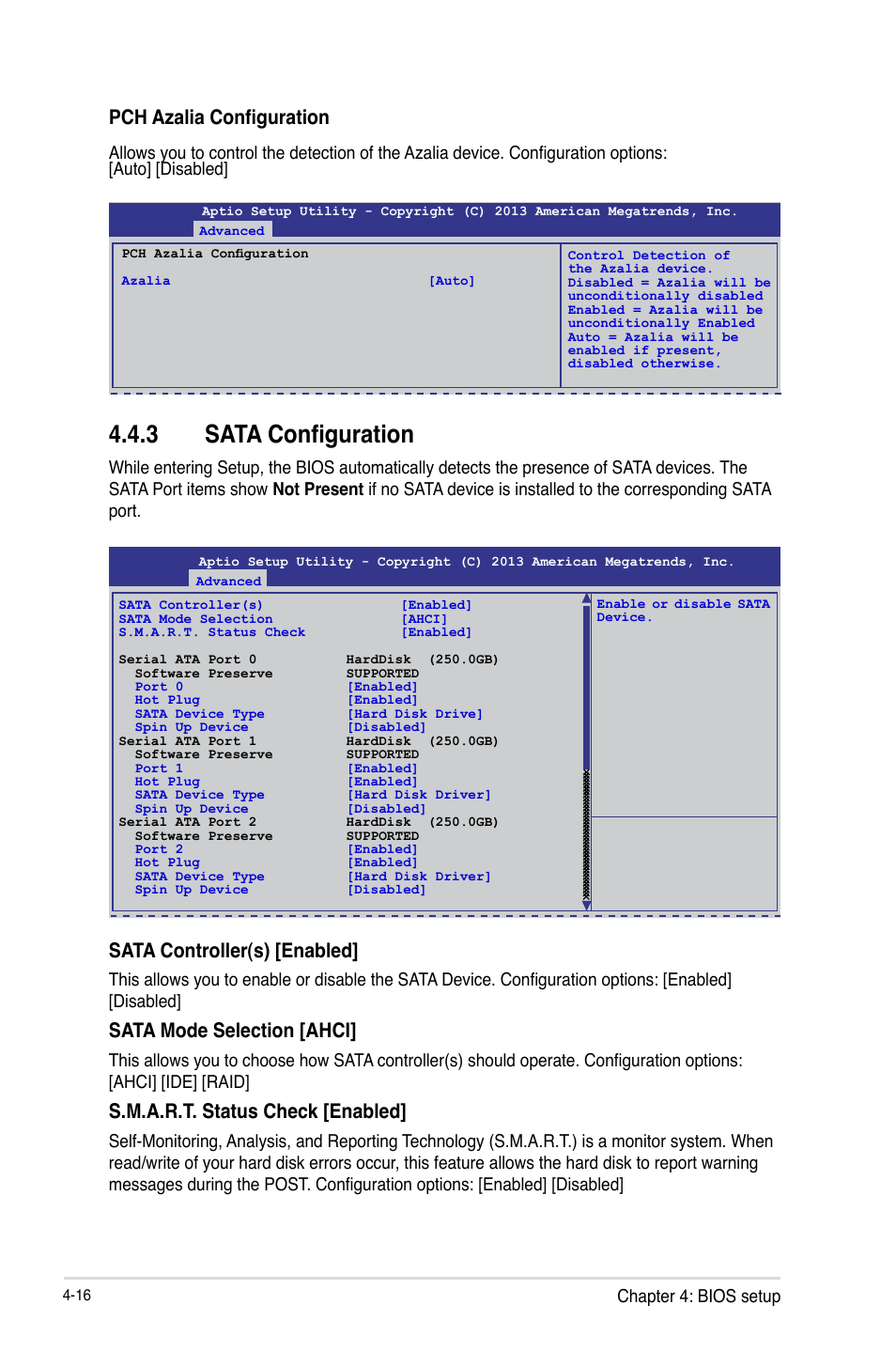Screen dimensions: 896x1351
Task: Click 'Enable or disable SATA Device.' help text
Action: [x=683, y=611]
